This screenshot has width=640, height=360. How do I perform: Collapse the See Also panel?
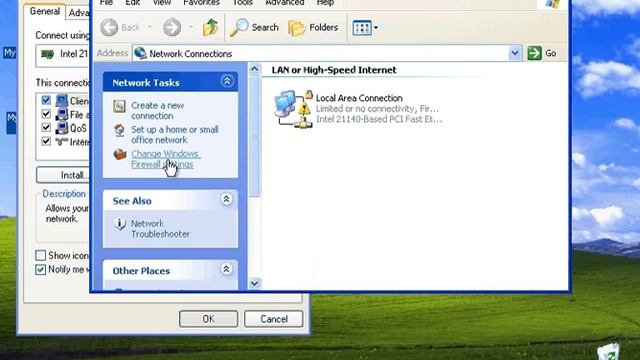coord(226,199)
